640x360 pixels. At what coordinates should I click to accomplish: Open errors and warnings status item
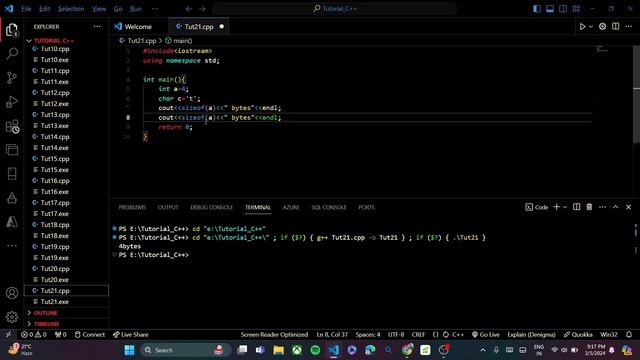[34, 335]
